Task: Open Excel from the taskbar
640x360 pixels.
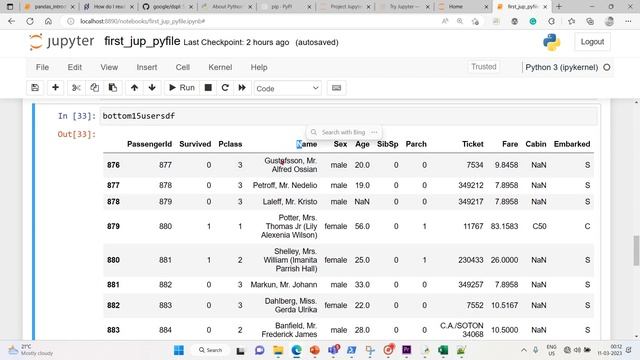Action: (x=443, y=350)
